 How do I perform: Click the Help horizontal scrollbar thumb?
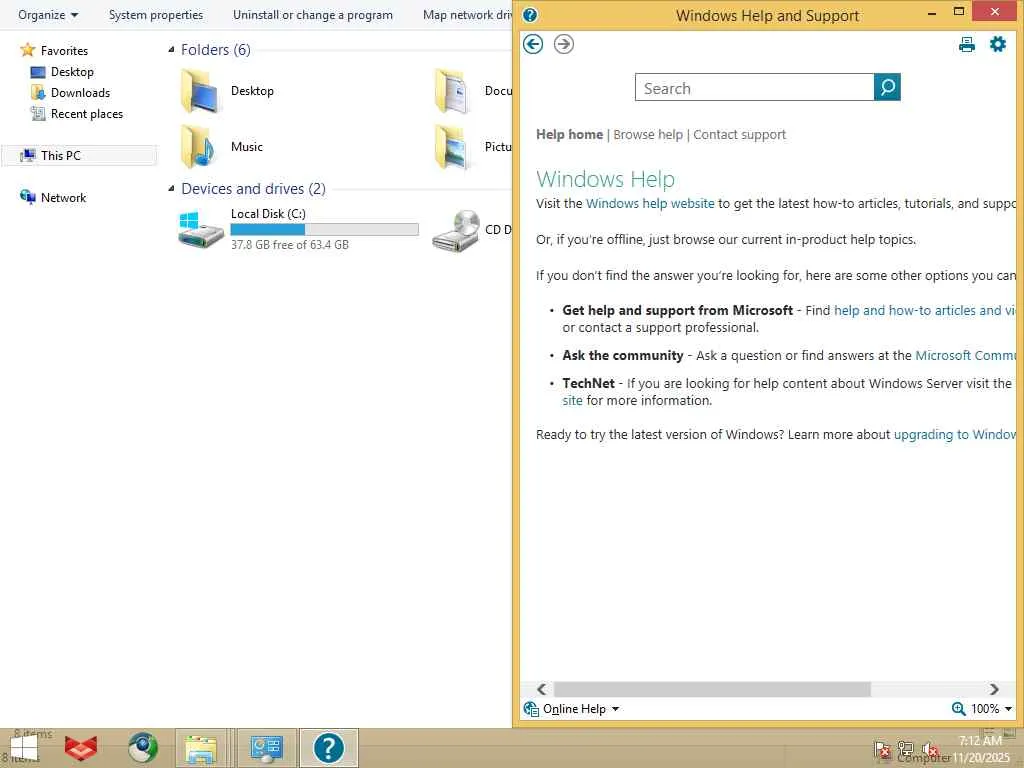[712, 689]
